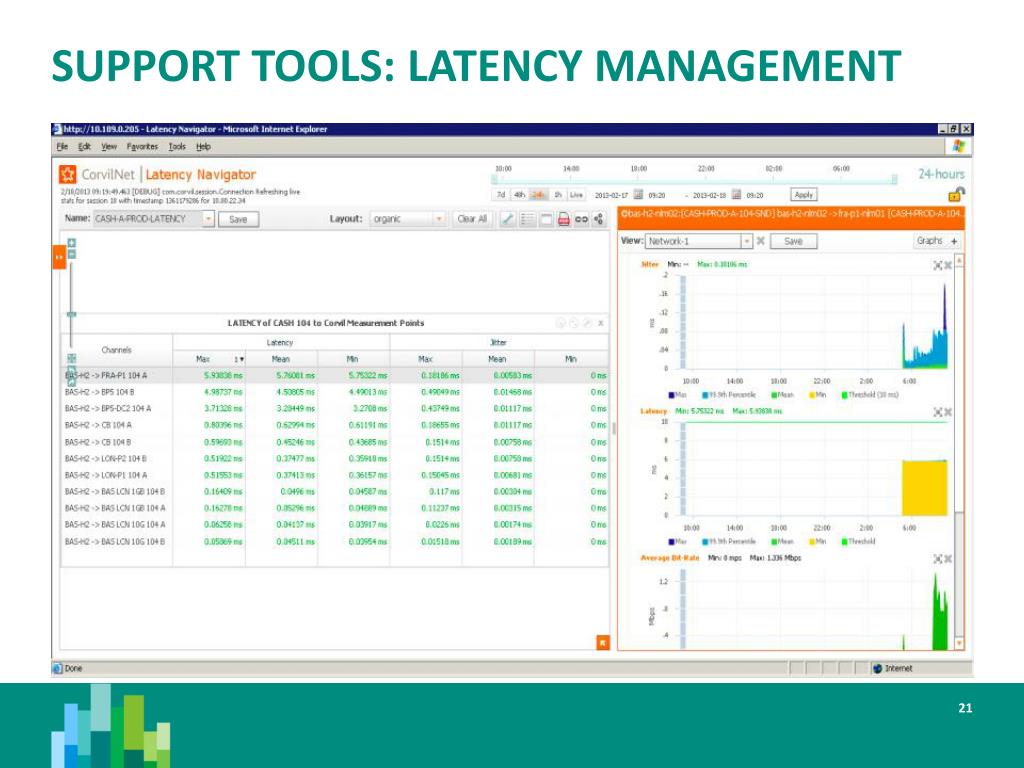Click the timeline slider right handle
Viewport: 1024px width, 768px height.
click(x=895, y=179)
